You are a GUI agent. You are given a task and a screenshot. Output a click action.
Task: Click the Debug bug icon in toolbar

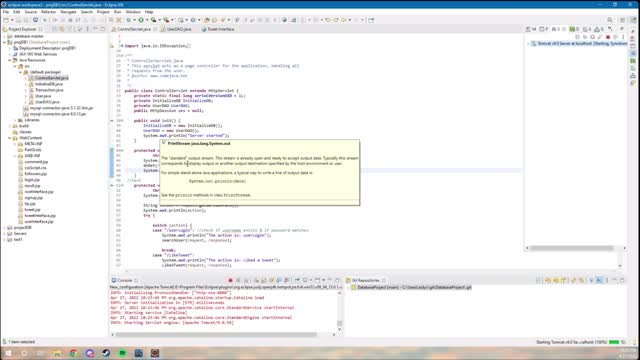[129, 20]
